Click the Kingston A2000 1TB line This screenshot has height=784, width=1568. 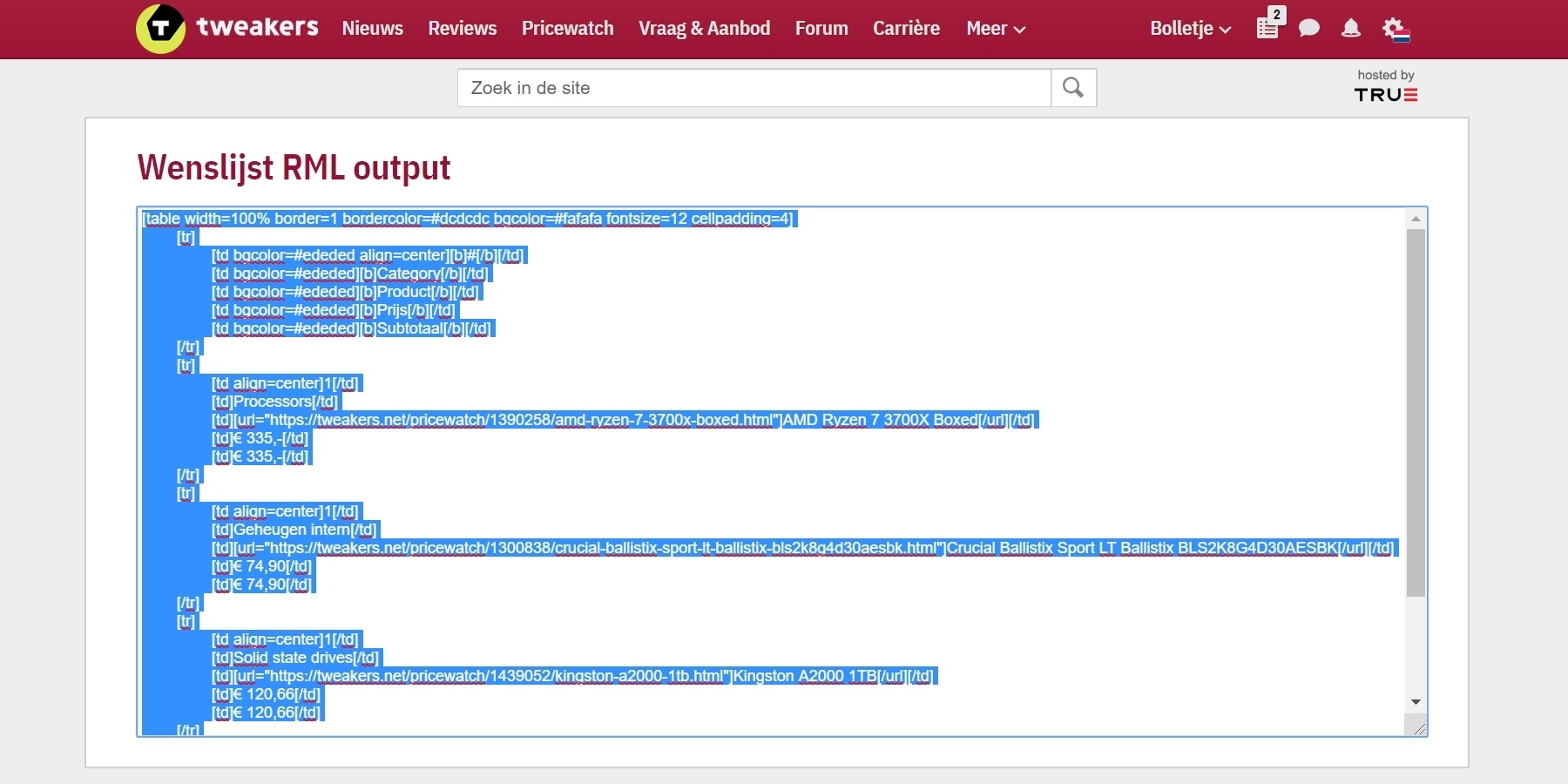(572, 676)
